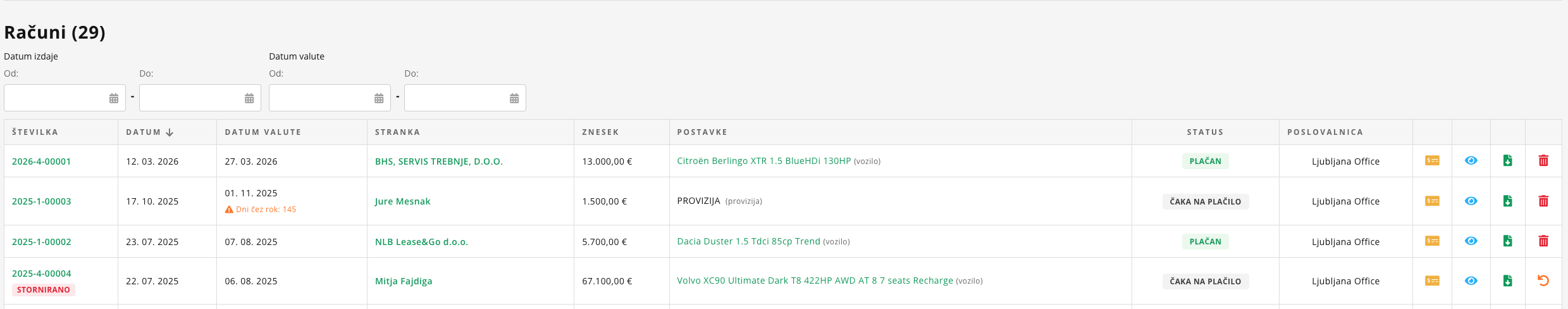Open calendar picker for Datum izdaje Do

[249, 98]
